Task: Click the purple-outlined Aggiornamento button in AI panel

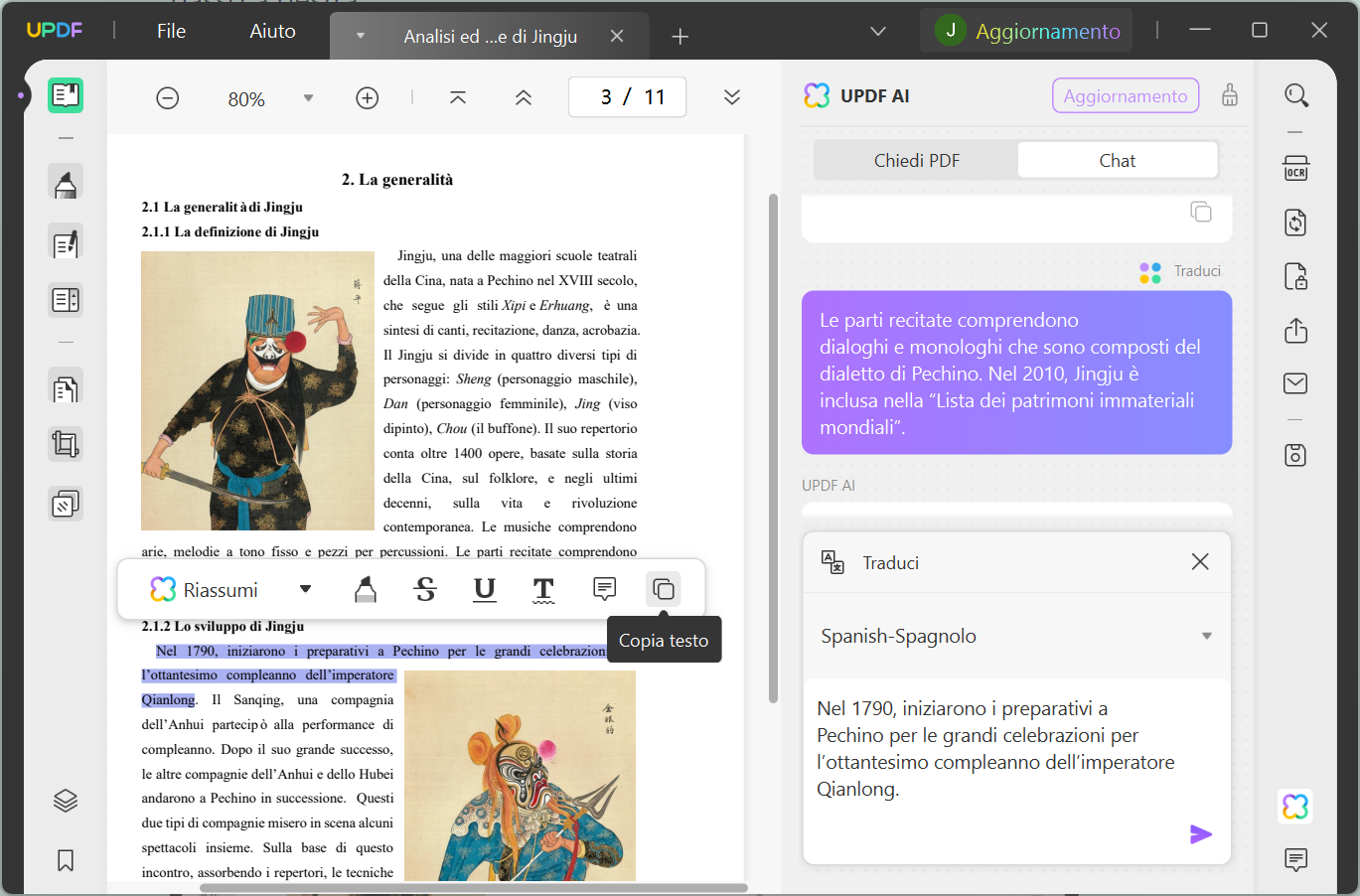Action: pyautogui.click(x=1126, y=96)
